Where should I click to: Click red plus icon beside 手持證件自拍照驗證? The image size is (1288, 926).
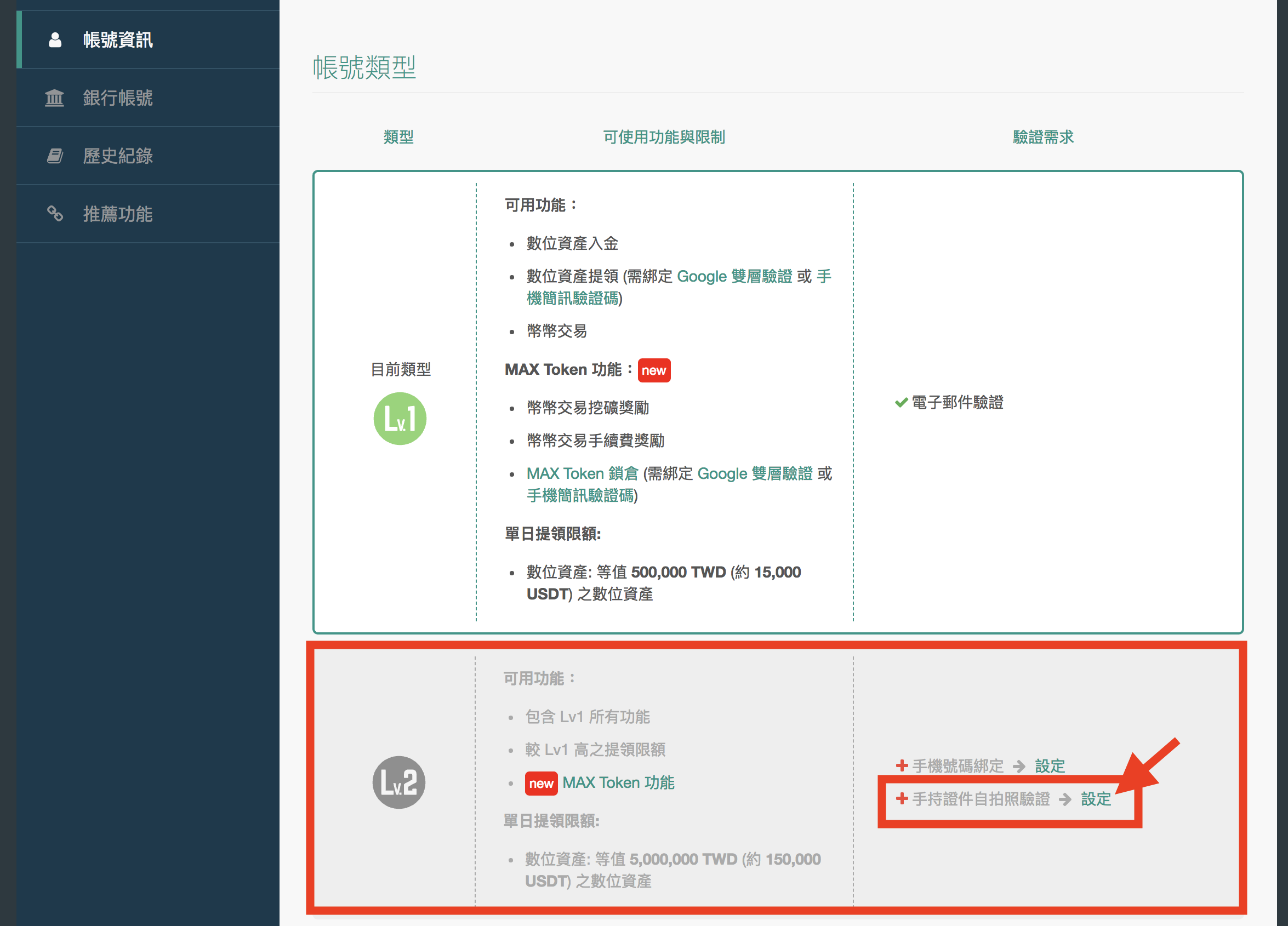click(x=901, y=798)
